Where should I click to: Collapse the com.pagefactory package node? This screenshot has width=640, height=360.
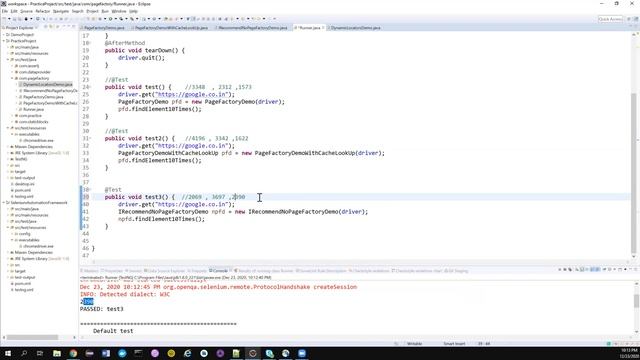[12, 78]
